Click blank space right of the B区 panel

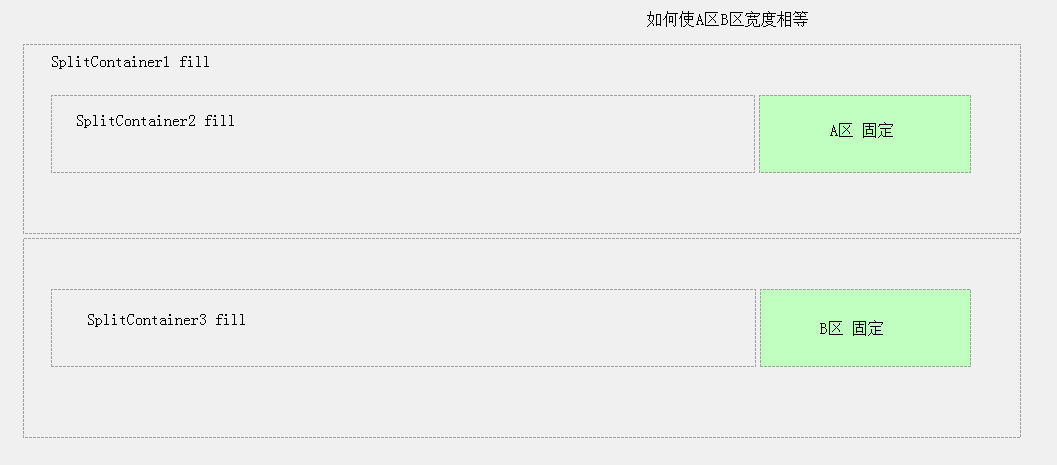tap(996, 328)
